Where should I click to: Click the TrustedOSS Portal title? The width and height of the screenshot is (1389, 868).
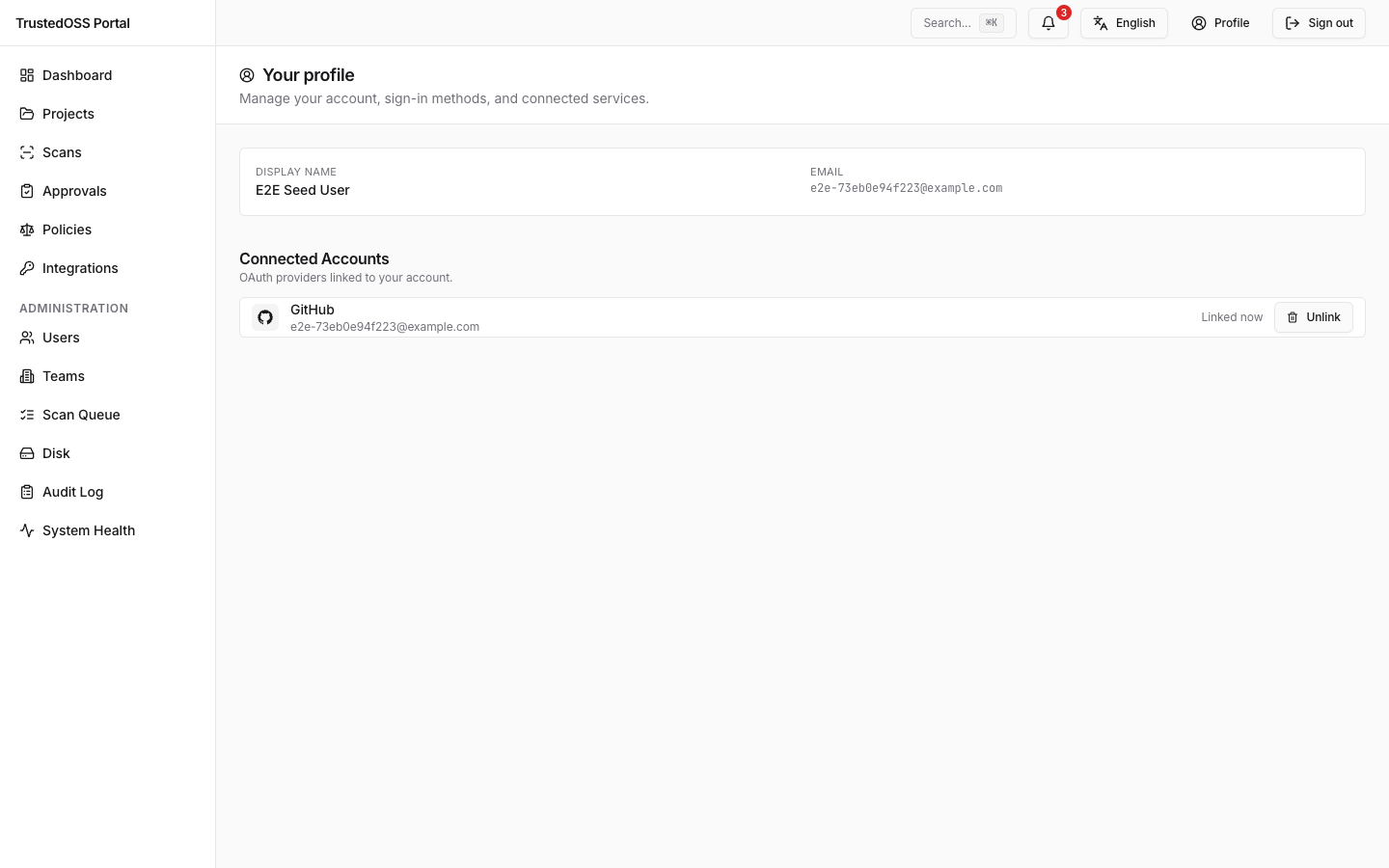point(72,23)
